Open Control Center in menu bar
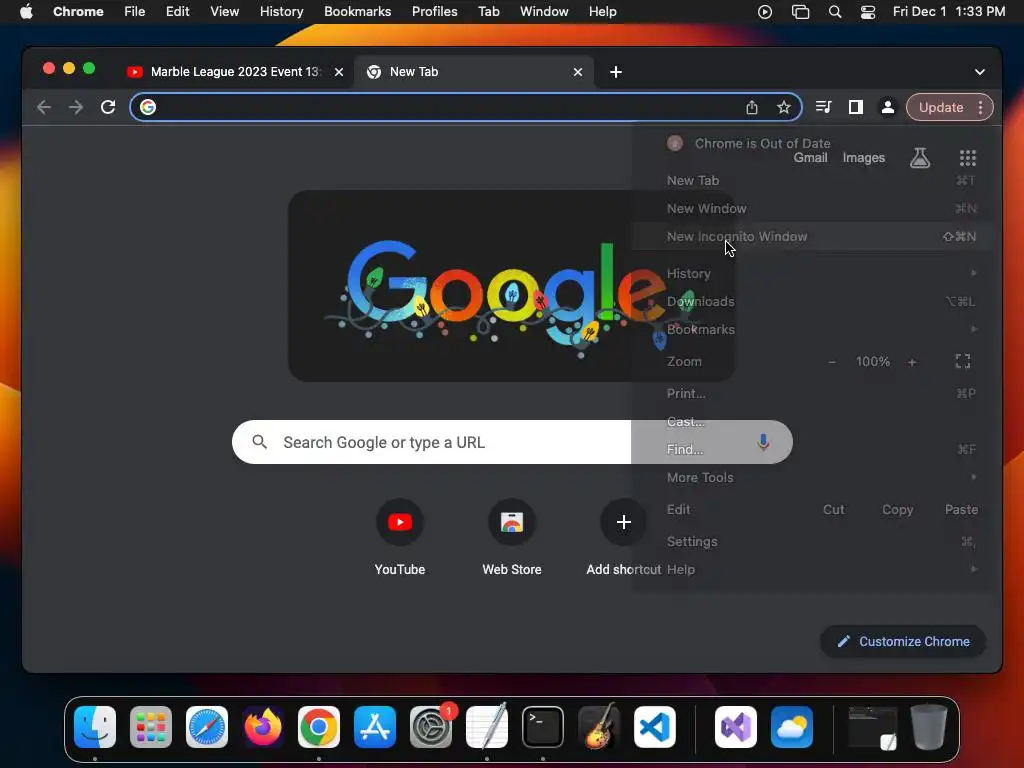 pyautogui.click(x=868, y=12)
